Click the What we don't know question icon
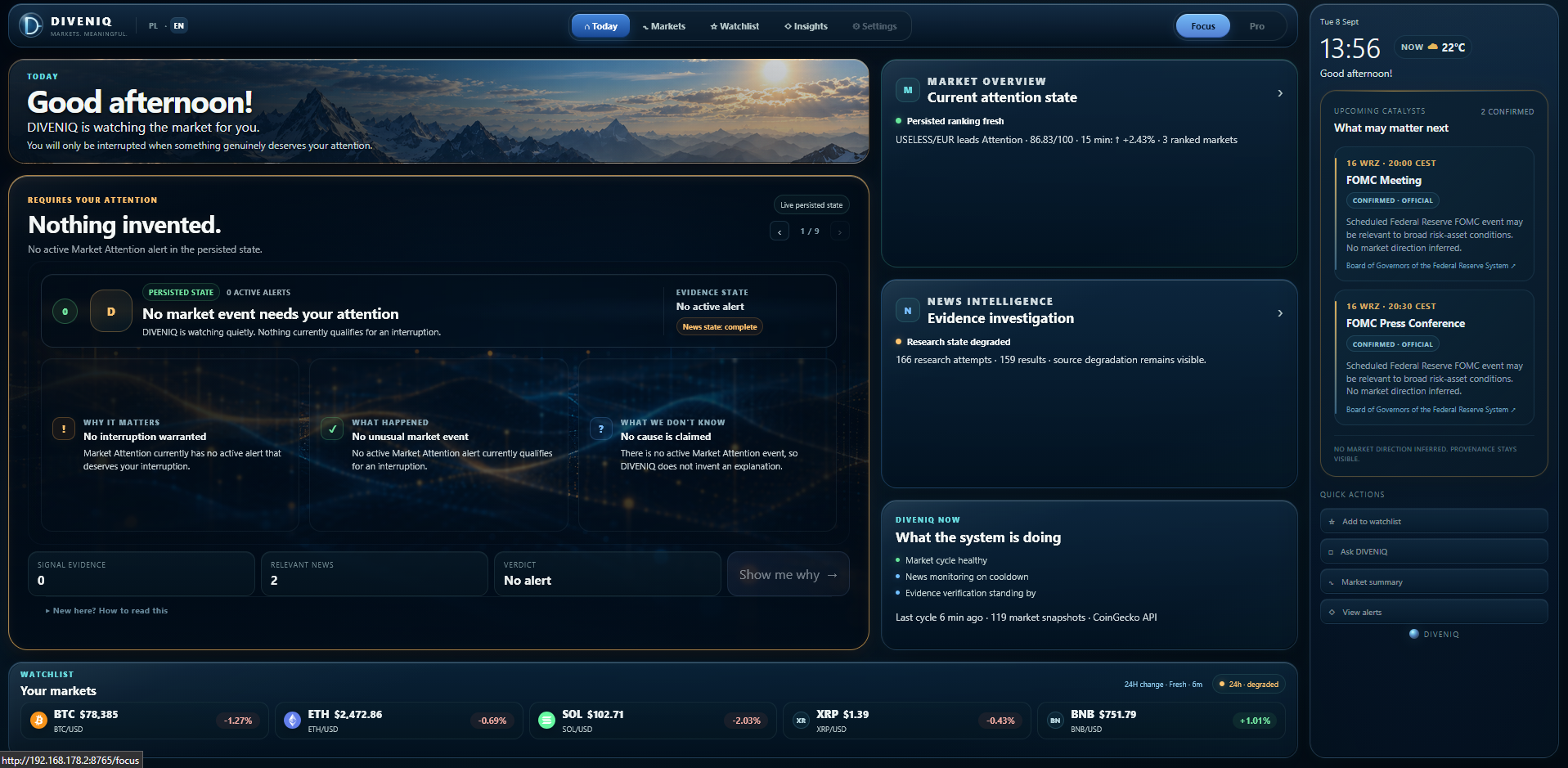Image resolution: width=1568 pixels, height=768 pixels. tap(601, 429)
